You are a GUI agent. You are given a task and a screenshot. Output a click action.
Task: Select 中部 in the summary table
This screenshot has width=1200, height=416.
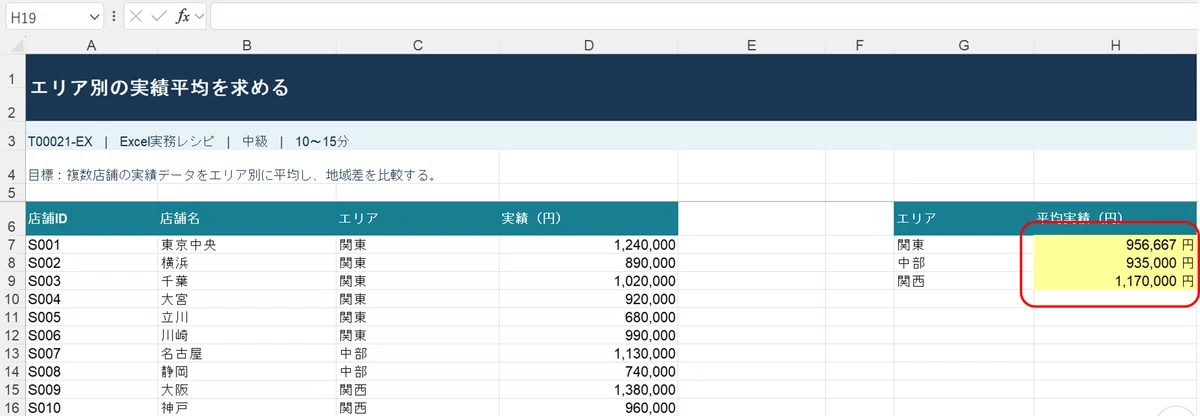click(x=963, y=262)
